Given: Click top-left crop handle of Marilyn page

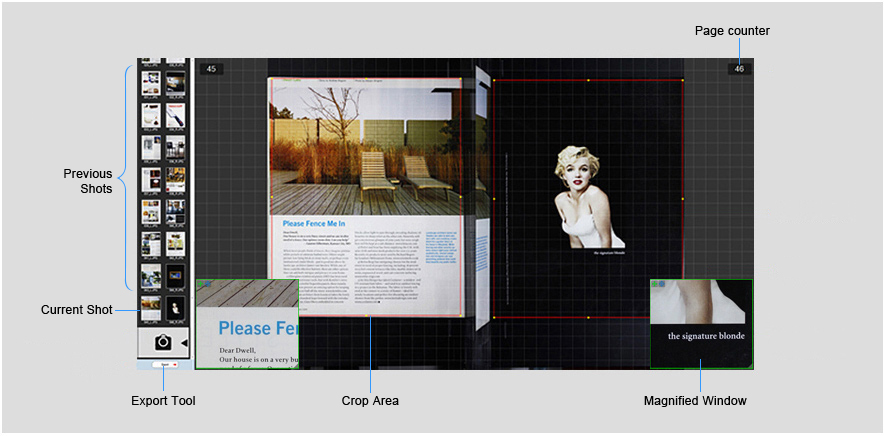Looking at the screenshot, I should pos(494,81).
